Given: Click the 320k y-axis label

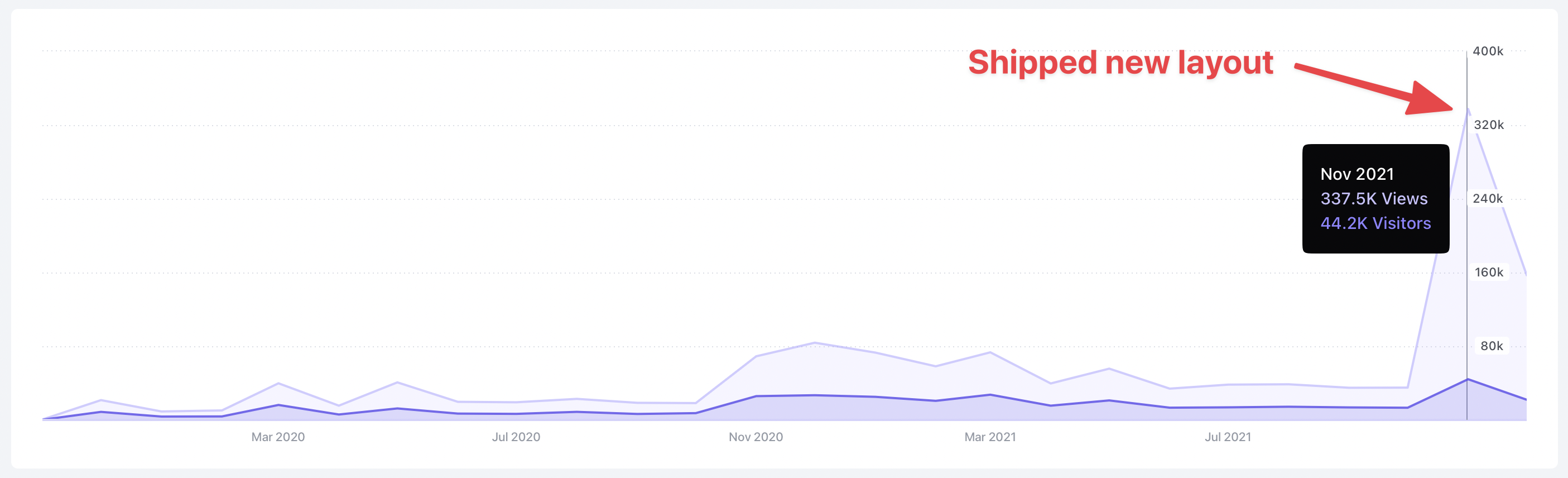Looking at the screenshot, I should click(1488, 125).
